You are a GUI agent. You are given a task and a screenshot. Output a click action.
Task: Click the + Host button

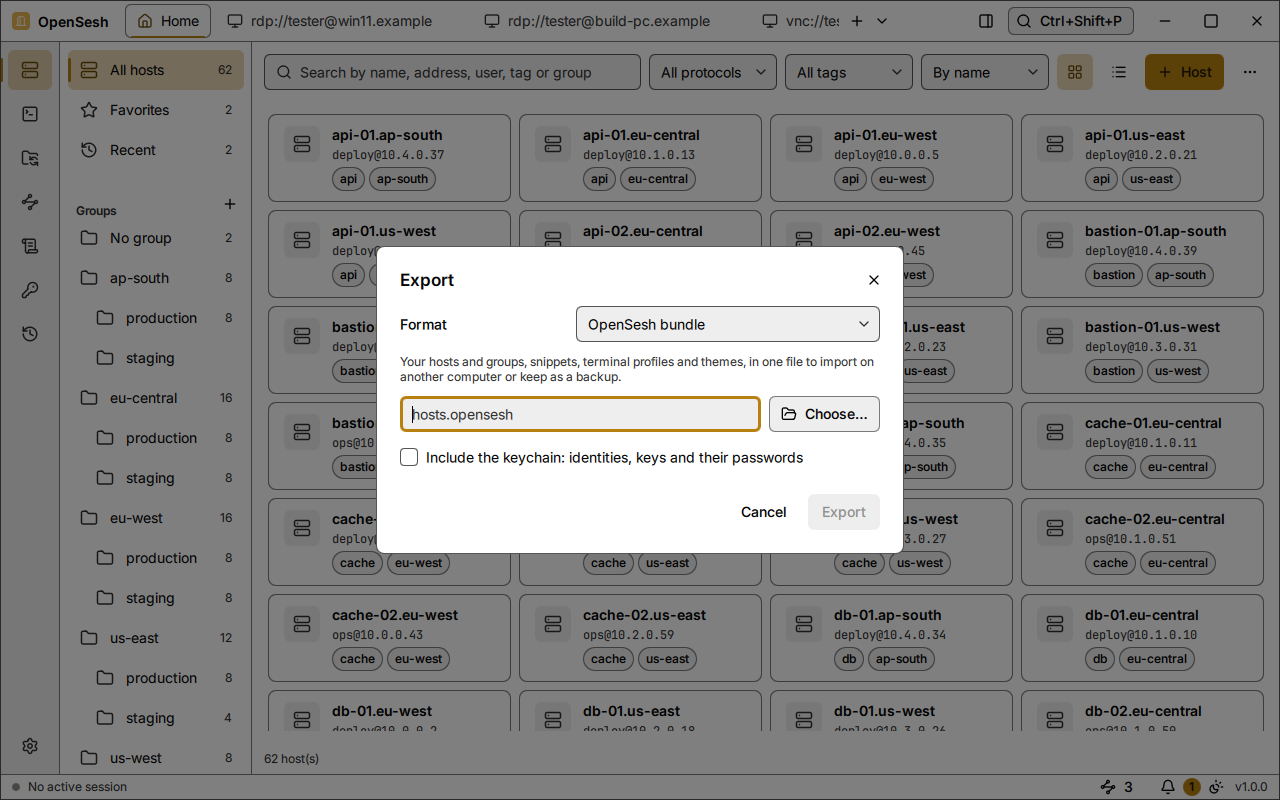[x=1184, y=72]
